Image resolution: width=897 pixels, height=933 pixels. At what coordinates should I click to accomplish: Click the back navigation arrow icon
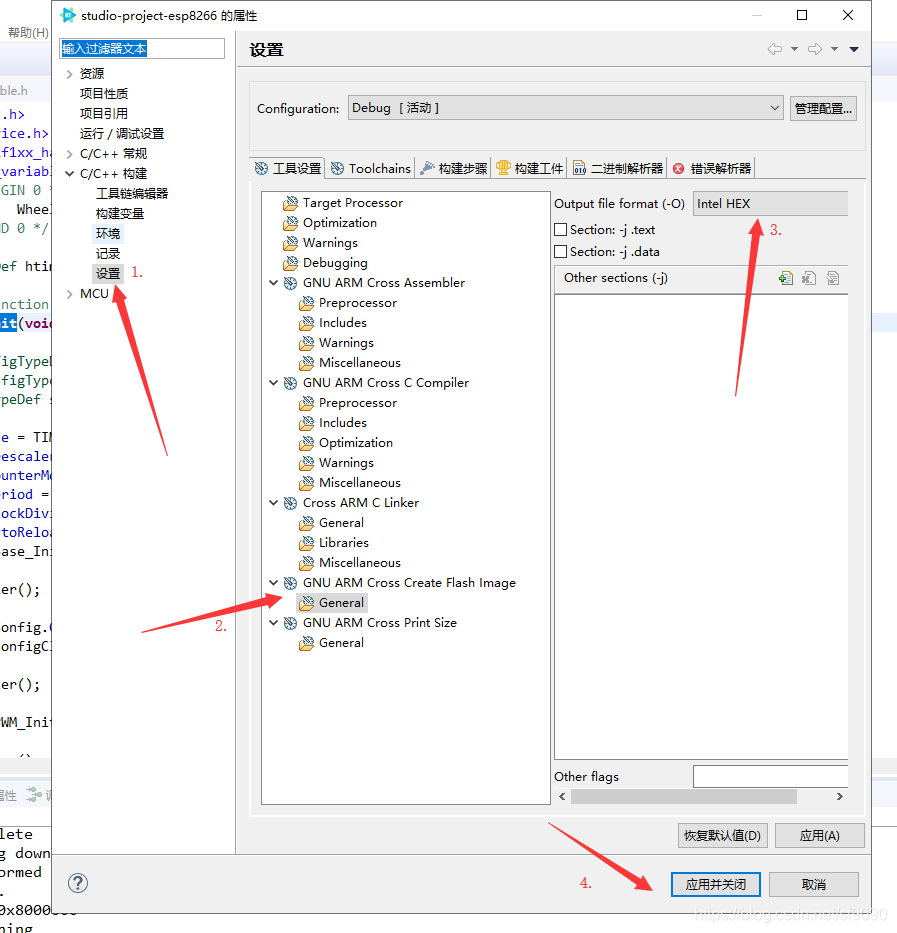775,49
